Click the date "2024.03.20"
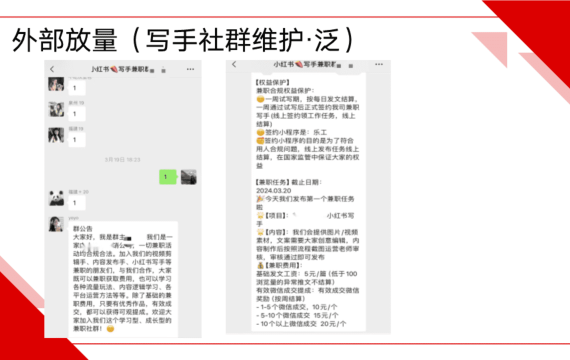The image size is (570, 360). coord(274,191)
